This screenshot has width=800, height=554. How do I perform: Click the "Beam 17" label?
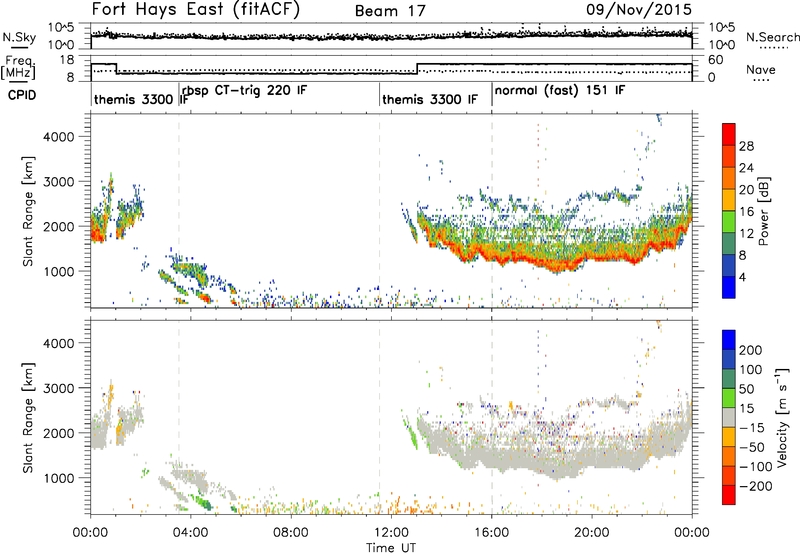click(390, 11)
